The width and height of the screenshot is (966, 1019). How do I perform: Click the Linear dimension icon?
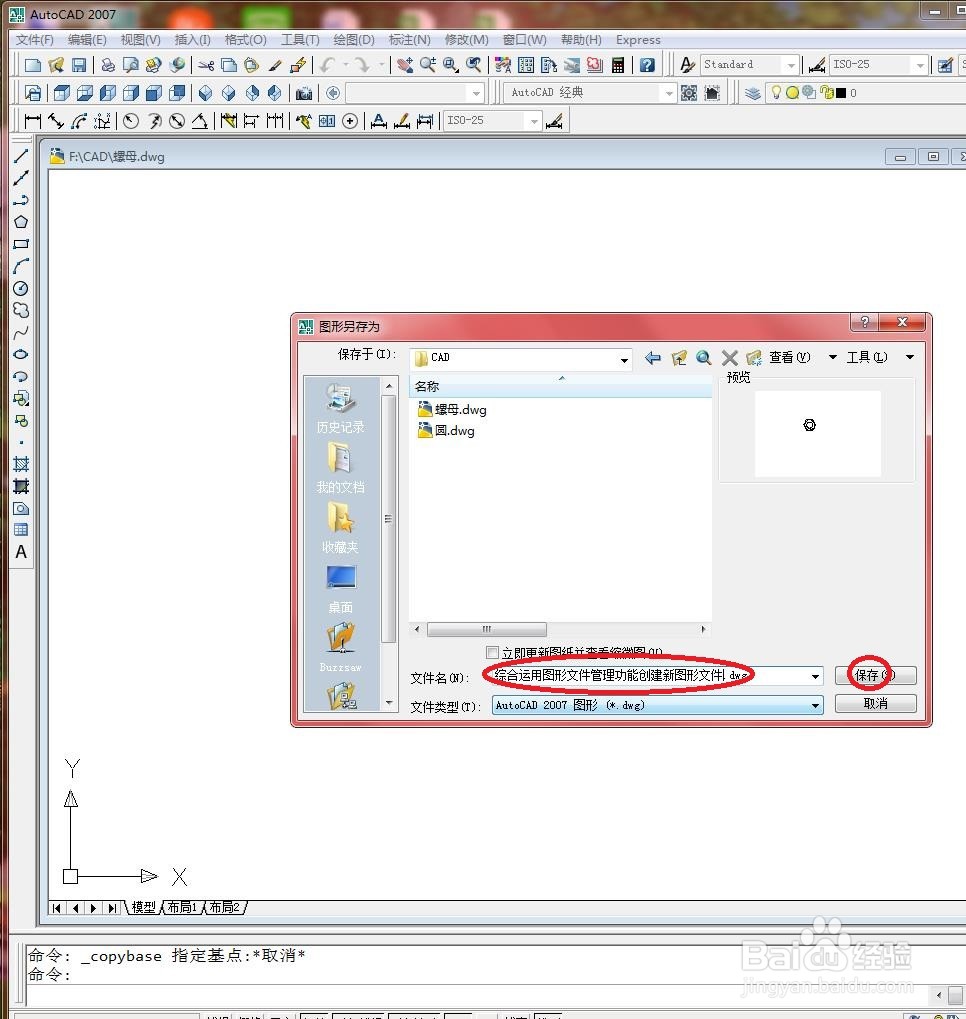pyautogui.click(x=33, y=121)
